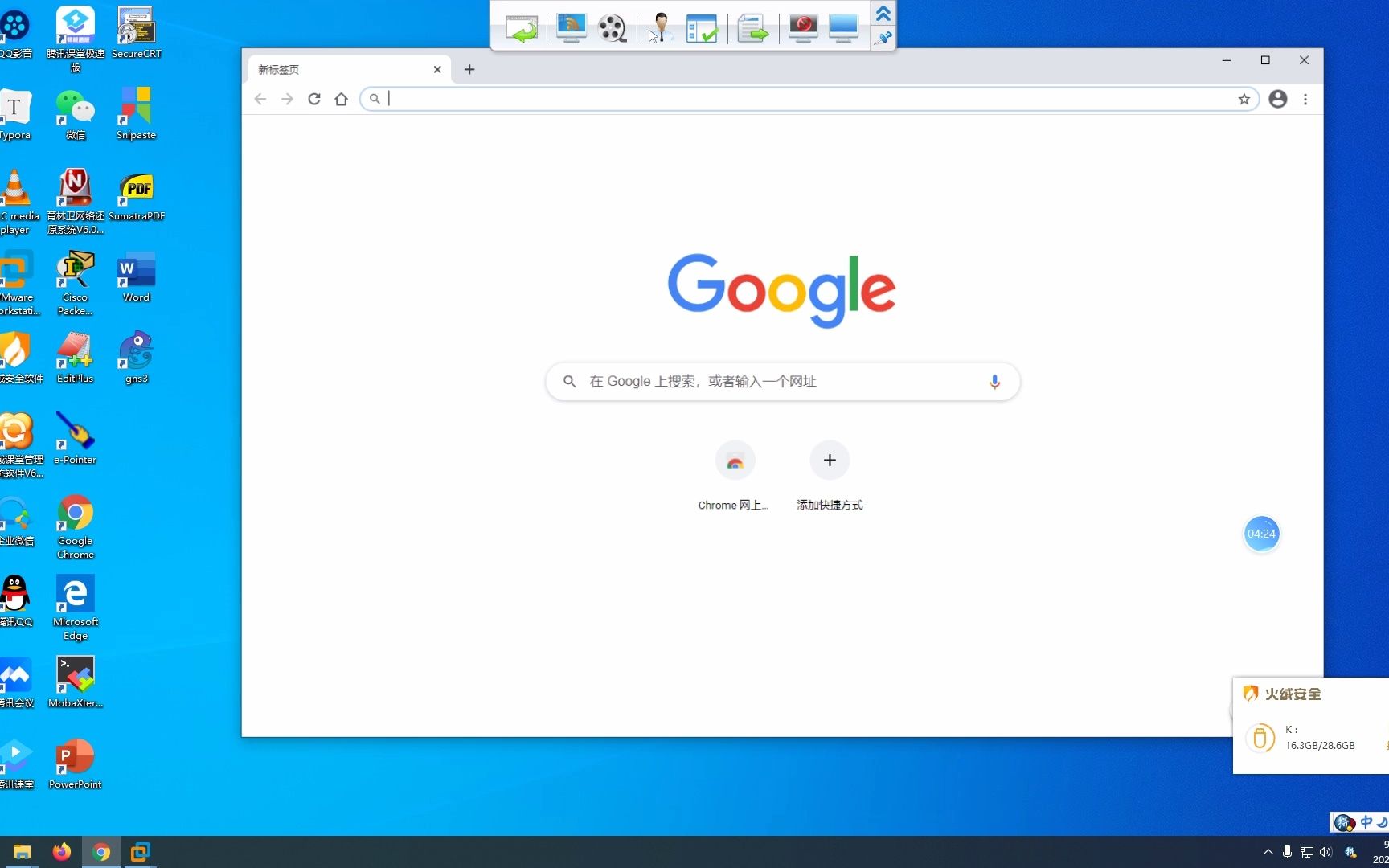This screenshot has width=1389, height=868.
Task: Open the film reel video icon
Action: (x=612, y=29)
